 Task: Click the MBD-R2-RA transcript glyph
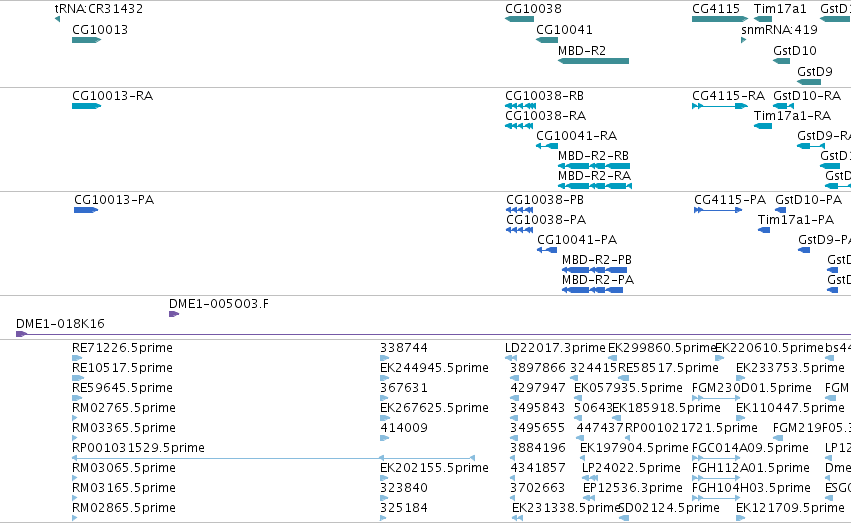click(x=595, y=186)
